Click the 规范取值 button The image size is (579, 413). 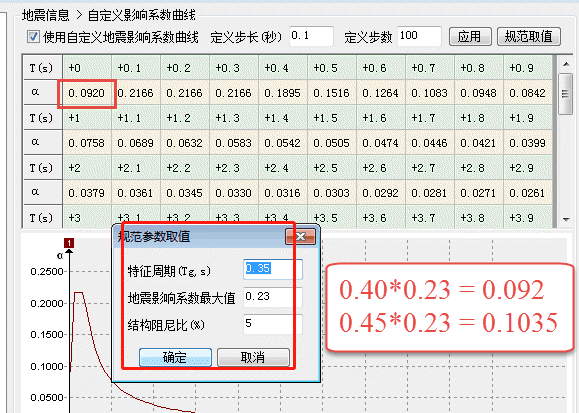click(528, 37)
